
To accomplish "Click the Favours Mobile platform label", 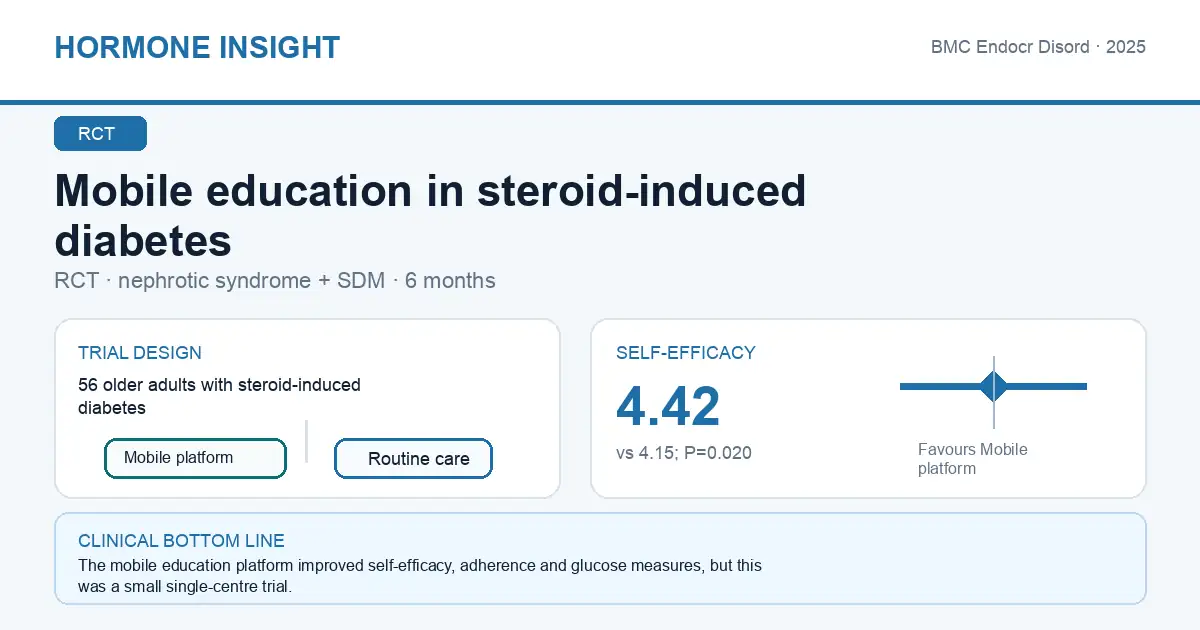I will 972,459.
